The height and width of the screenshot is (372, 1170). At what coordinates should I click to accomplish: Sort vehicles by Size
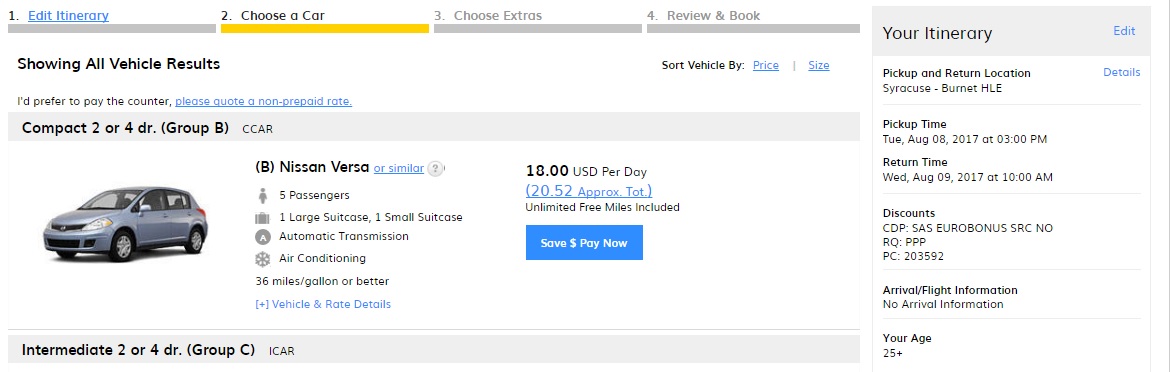click(819, 65)
